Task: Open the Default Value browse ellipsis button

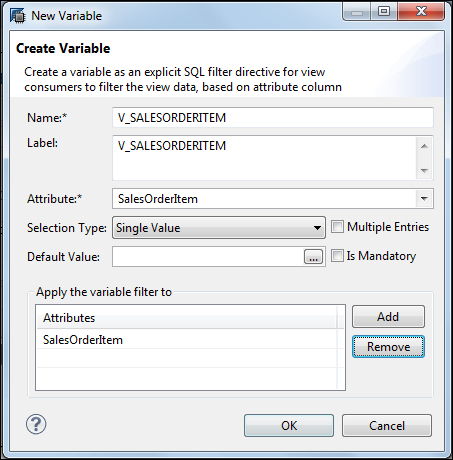Action: pyautogui.click(x=313, y=257)
